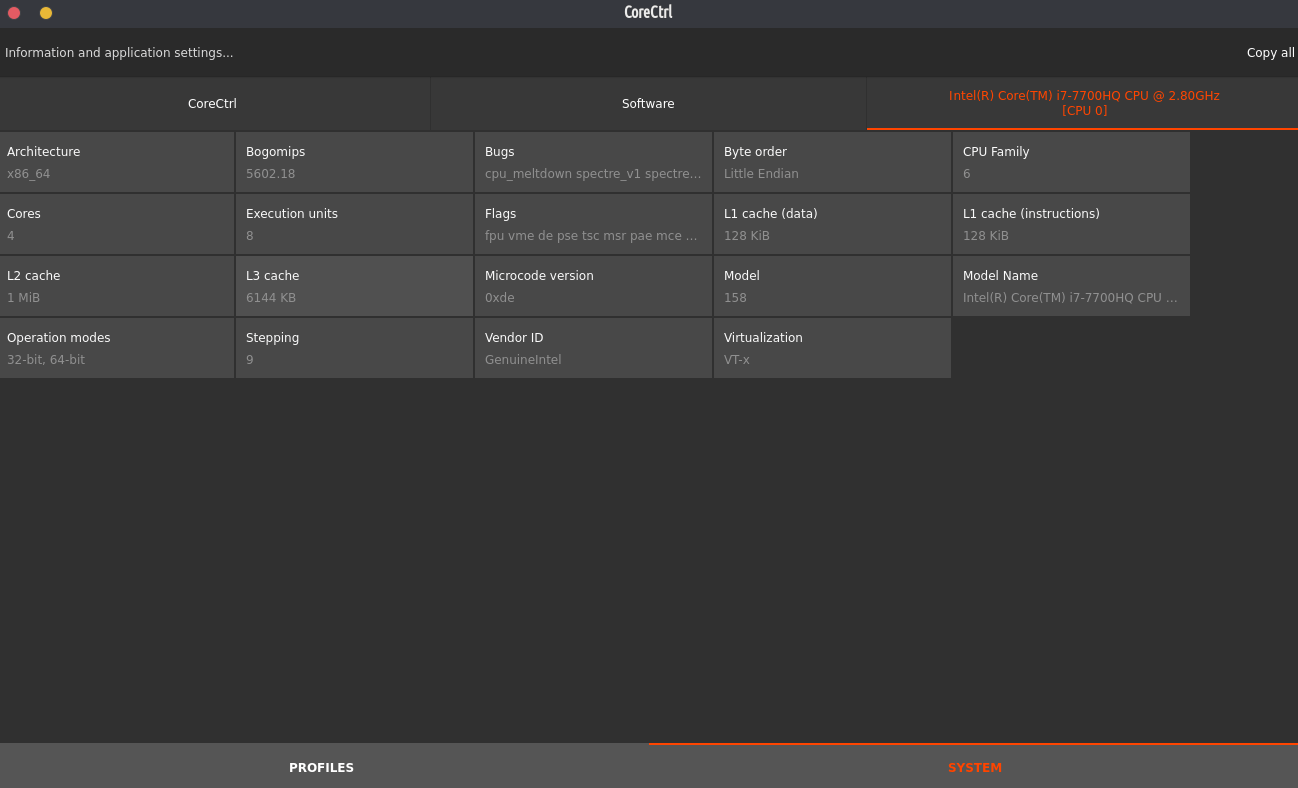Image resolution: width=1298 pixels, height=788 pixels.
Task: Select the Flags tile
Action: click(x=593, y=224)
